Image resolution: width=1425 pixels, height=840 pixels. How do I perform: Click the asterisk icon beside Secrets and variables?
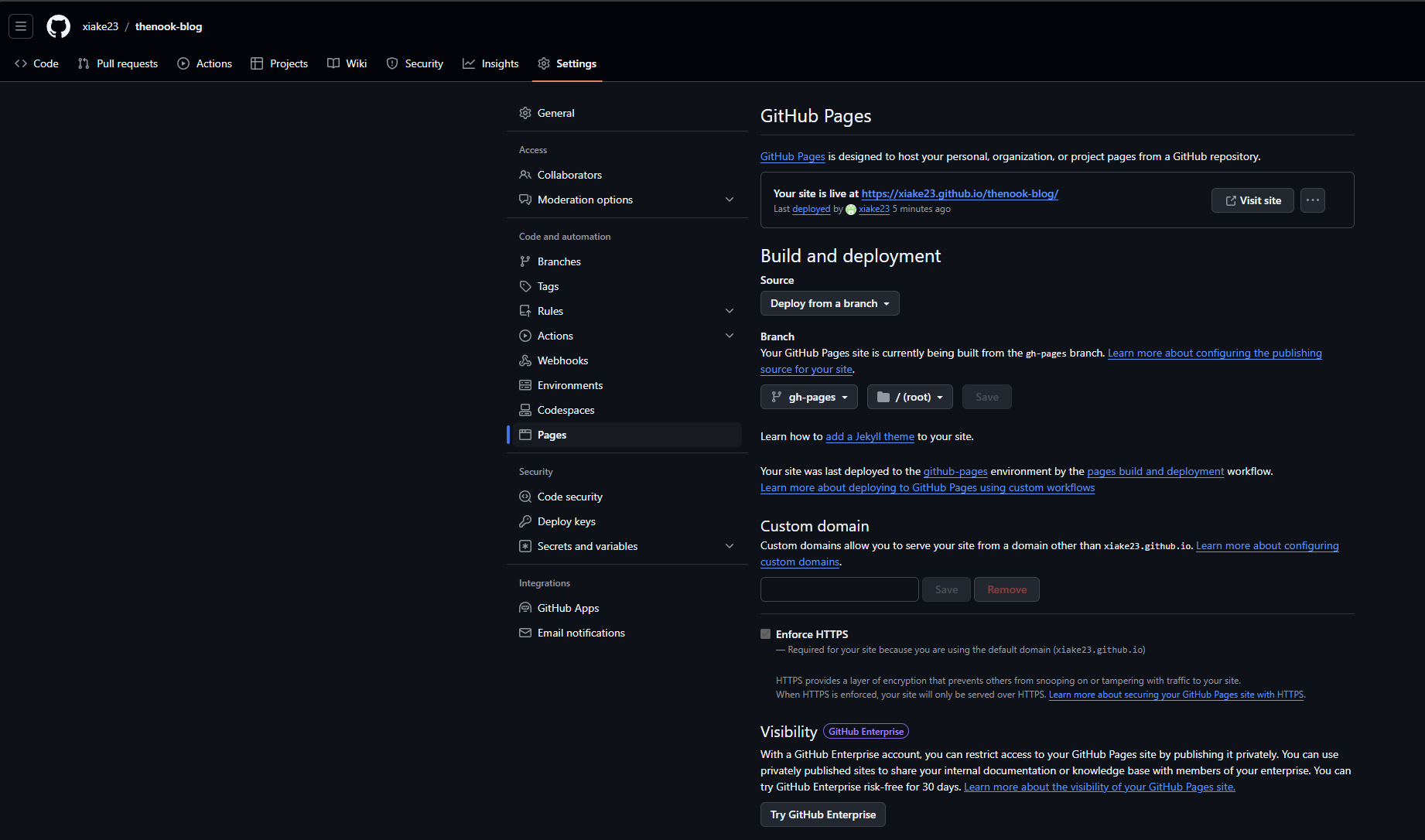point(525,546)
